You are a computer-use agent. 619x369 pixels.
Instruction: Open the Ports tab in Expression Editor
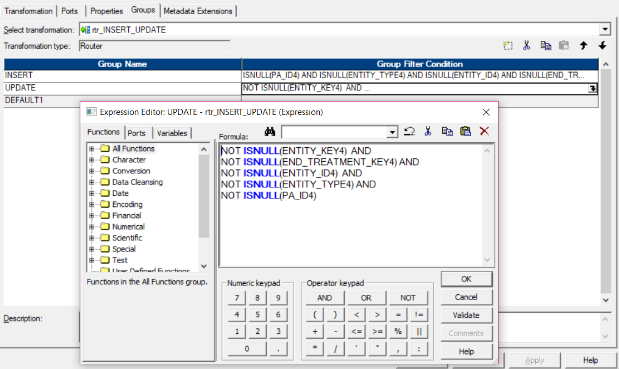(x=137, y=133)
